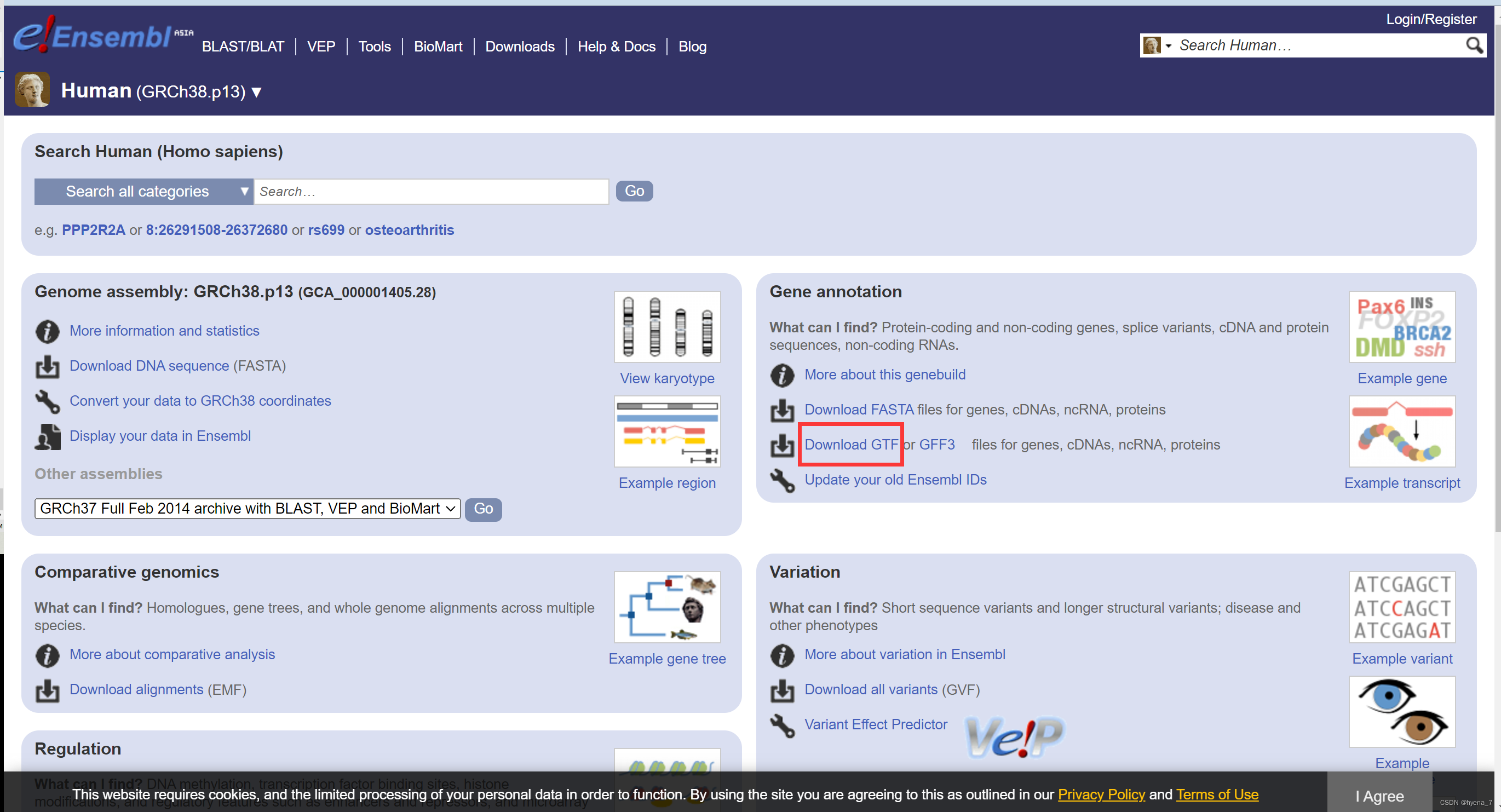The height and width of the screenshot is (812, 1501).
Task: Click the Download GTF link
Action: point(851,445)
